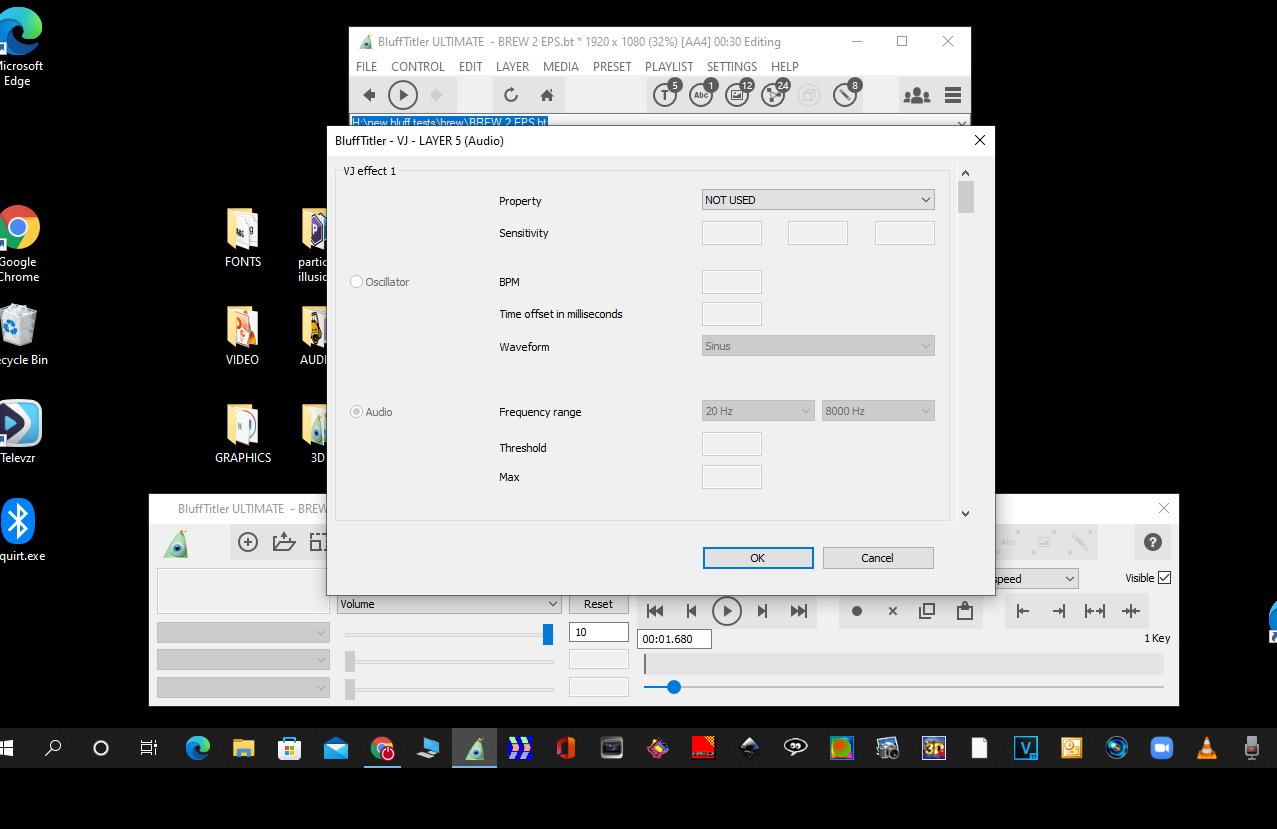The height and width of the screenshot is (829, 1277).
Task: Open the Property dropdown showing NOT USED
Action: [x=818, y=200]
